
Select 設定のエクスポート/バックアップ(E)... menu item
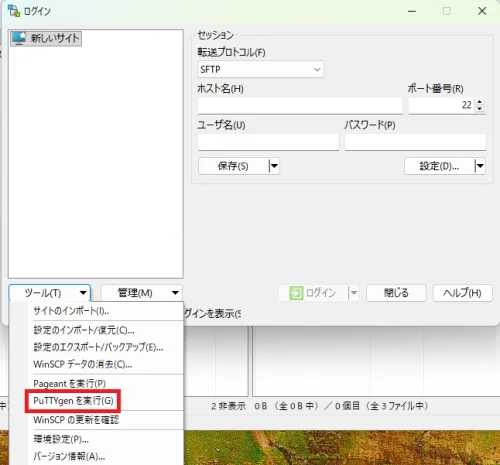point(97,347)
